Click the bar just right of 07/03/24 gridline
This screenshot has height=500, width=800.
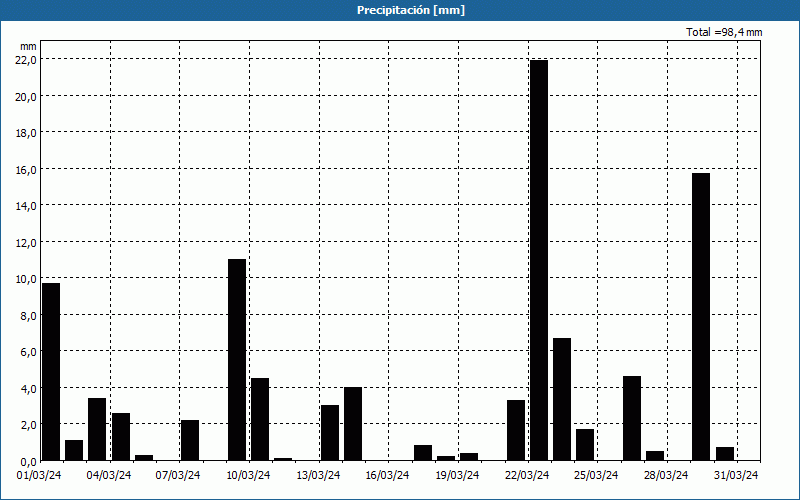pos(190,440)
